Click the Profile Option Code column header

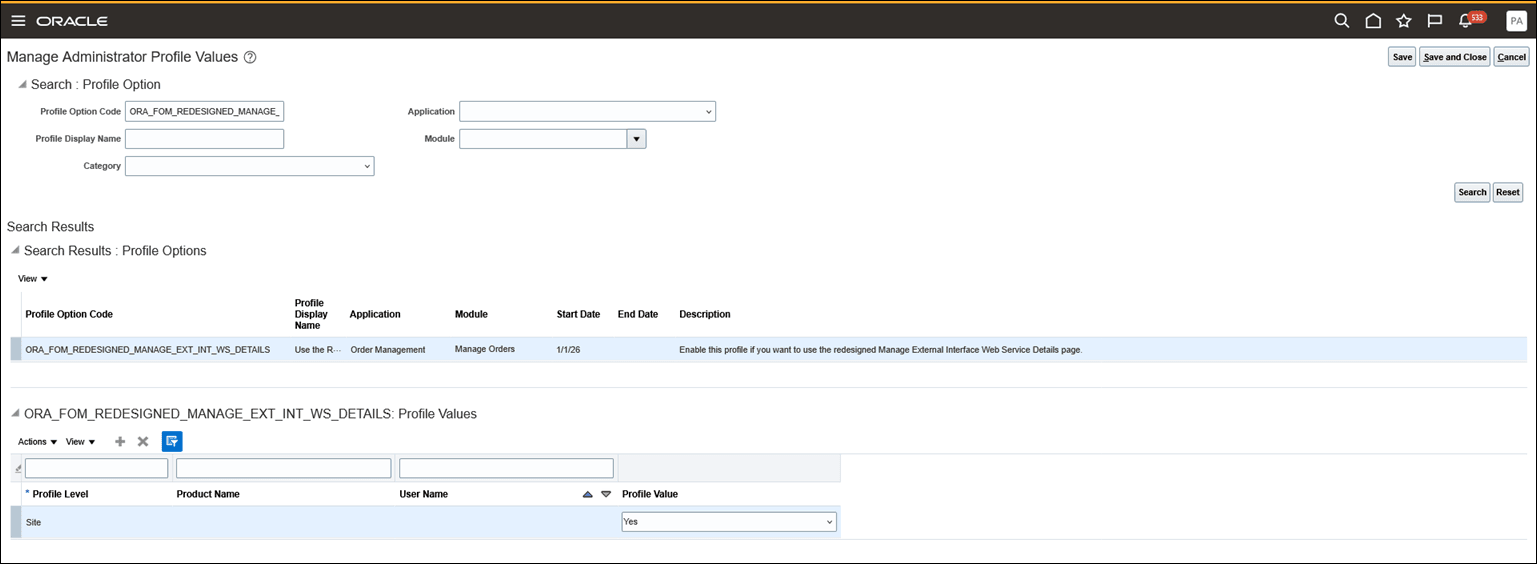(69, 314)
